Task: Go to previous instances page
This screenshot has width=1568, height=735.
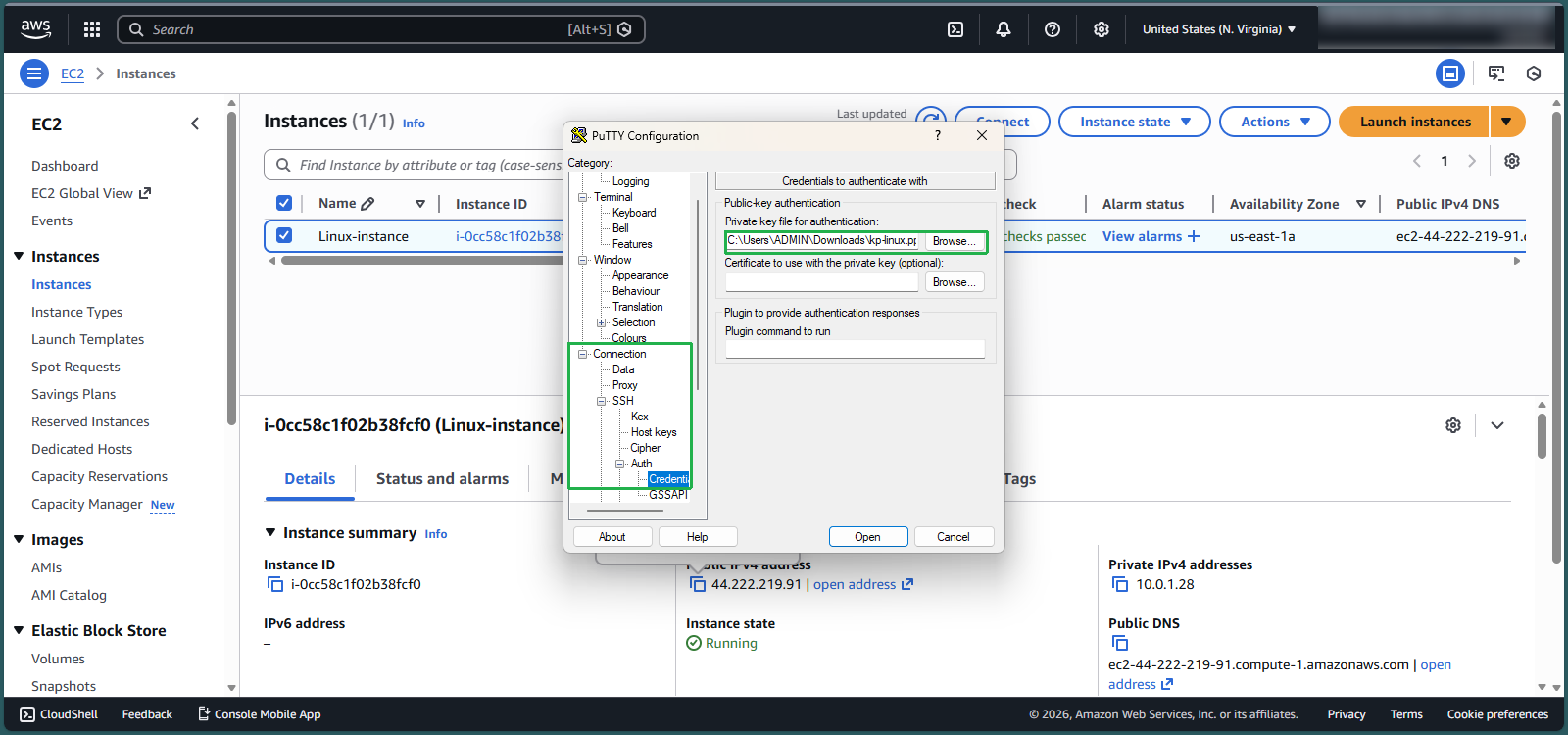Action: pos(1417,161)
